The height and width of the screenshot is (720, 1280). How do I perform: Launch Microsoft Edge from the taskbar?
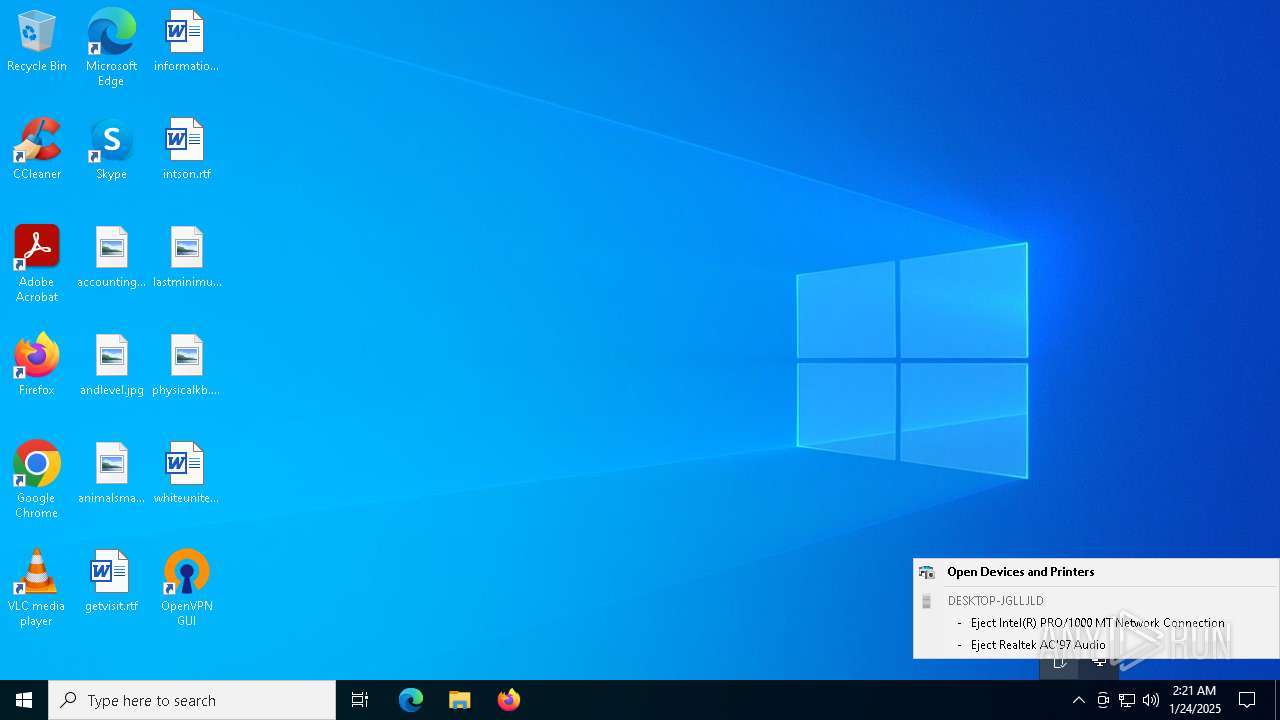tap(411, 700)
